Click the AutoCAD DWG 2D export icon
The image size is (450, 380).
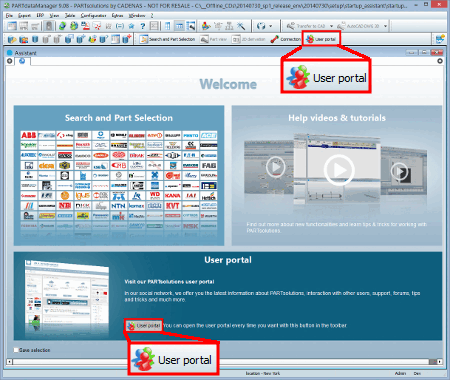[x=341, y=26]
